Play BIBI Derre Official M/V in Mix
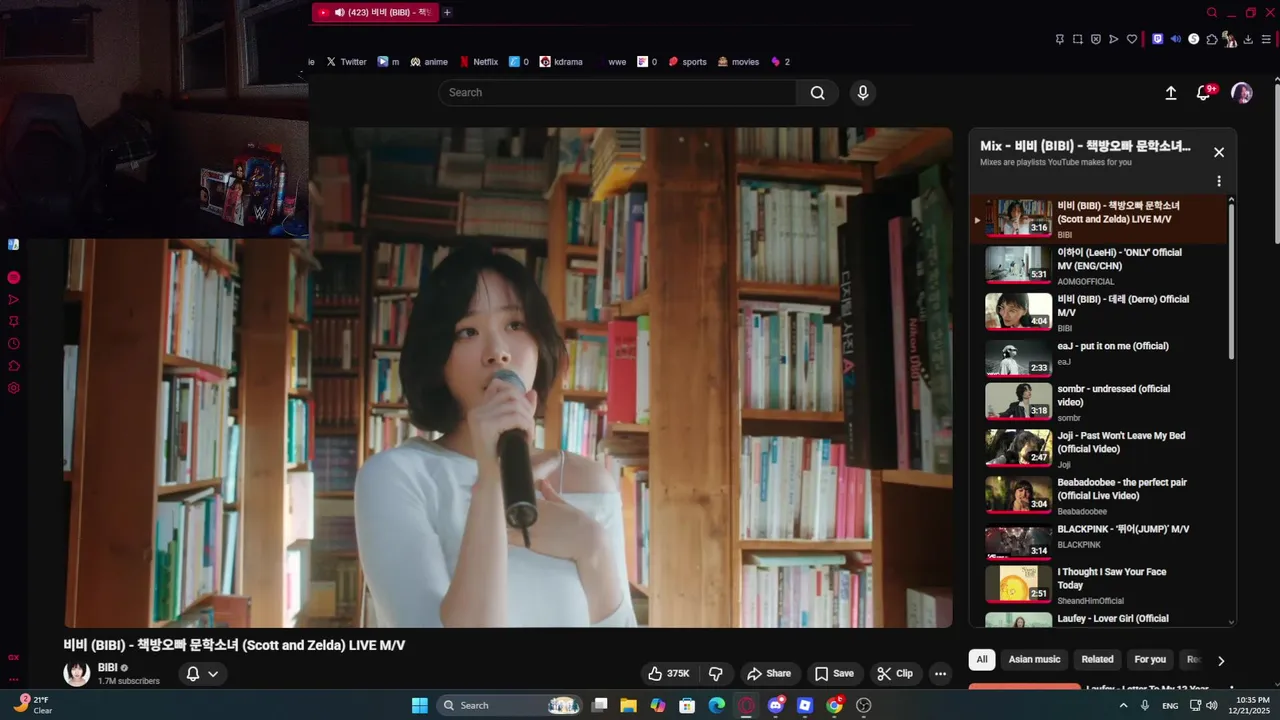Screen dimensions: 1280x720 (x=1097, y=312)
